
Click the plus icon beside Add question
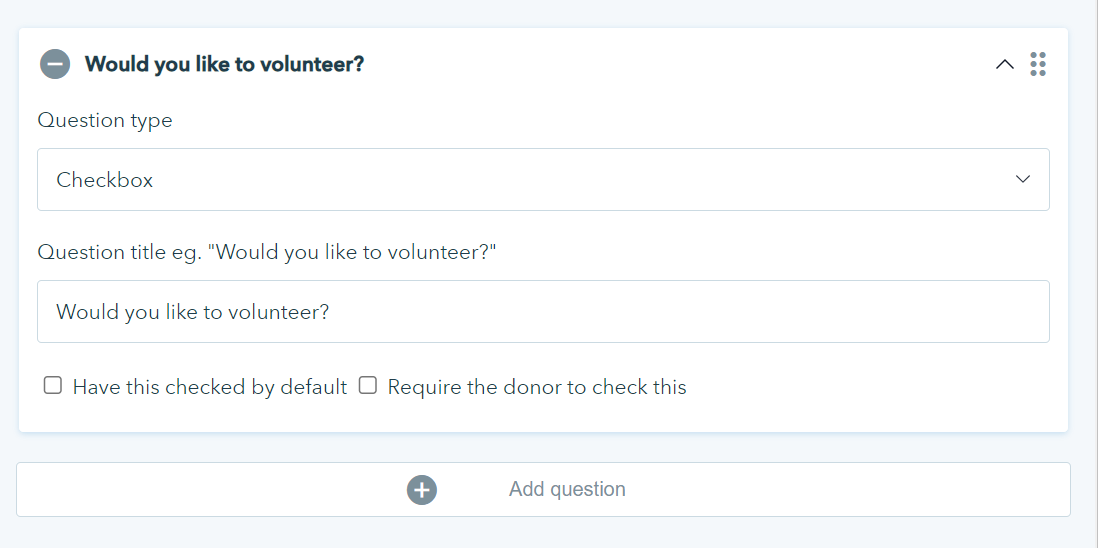[422, 489]
